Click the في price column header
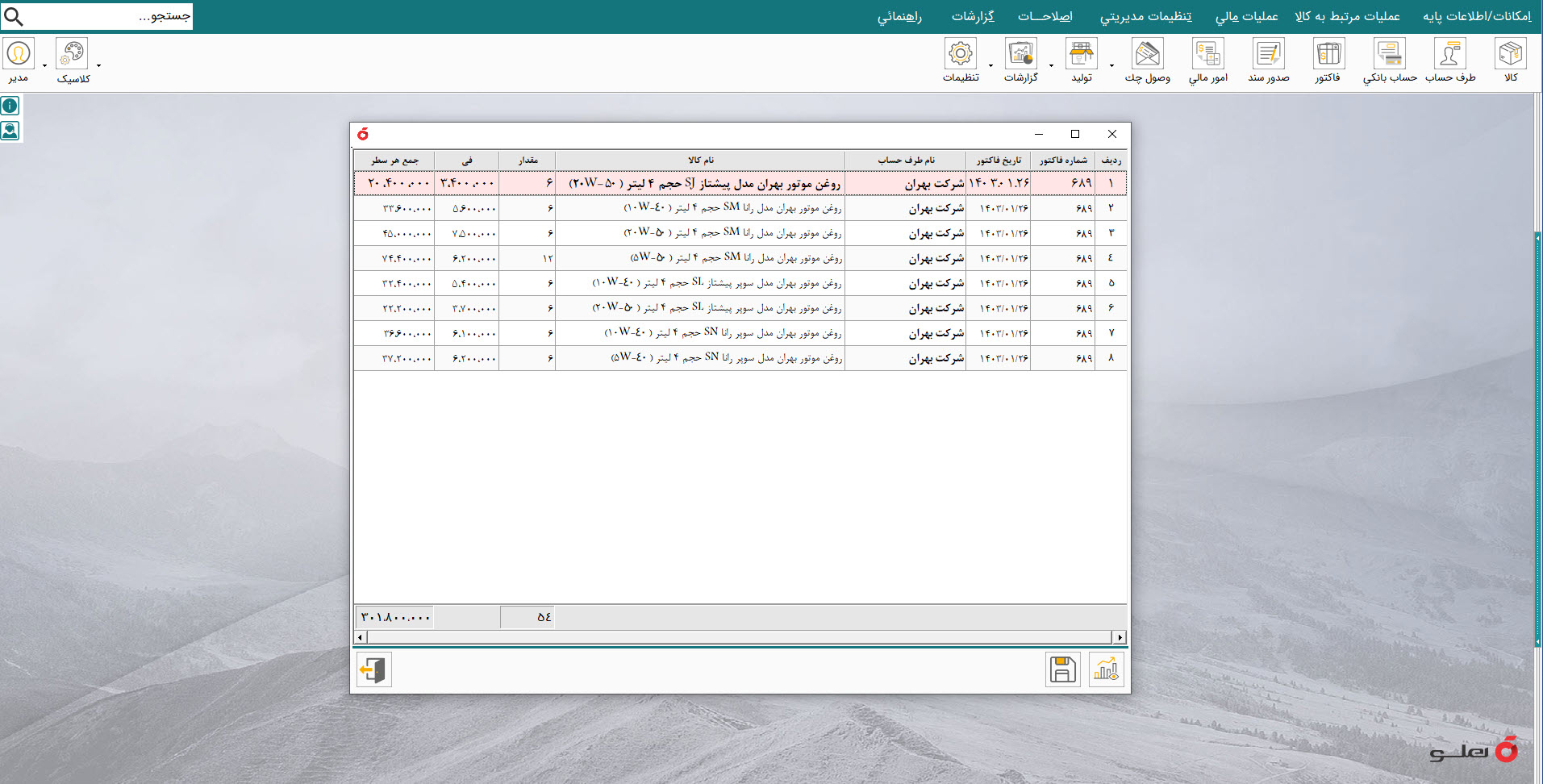This screenshot has height=784, width=1543. [467, 160]
